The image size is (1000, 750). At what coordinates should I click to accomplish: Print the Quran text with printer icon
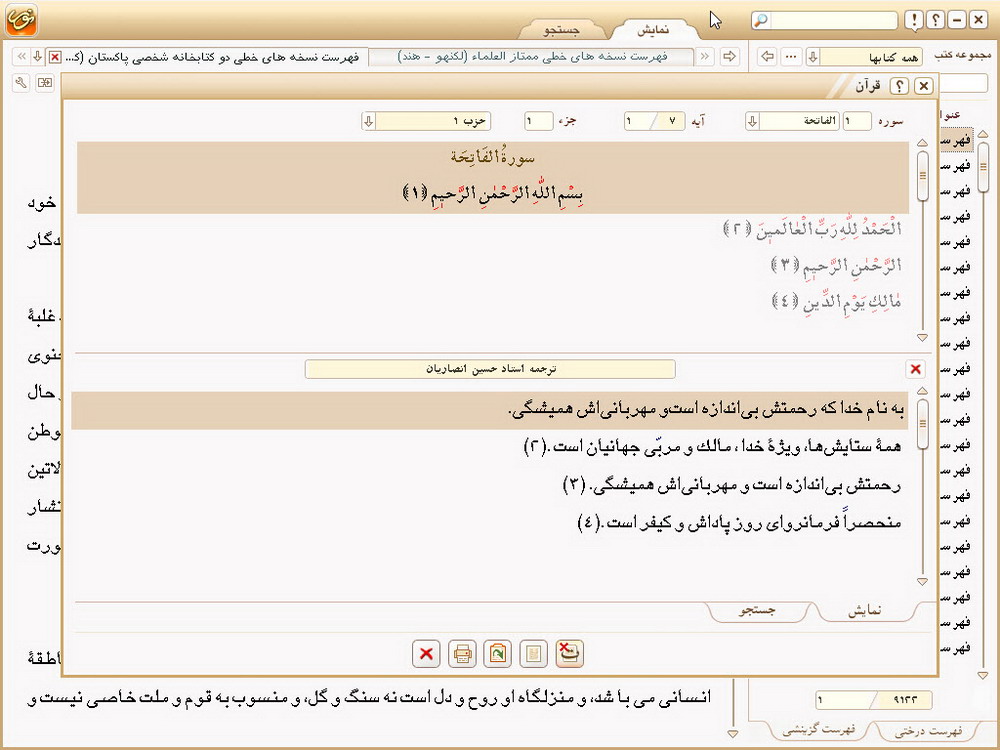click(x=462, y=654)
